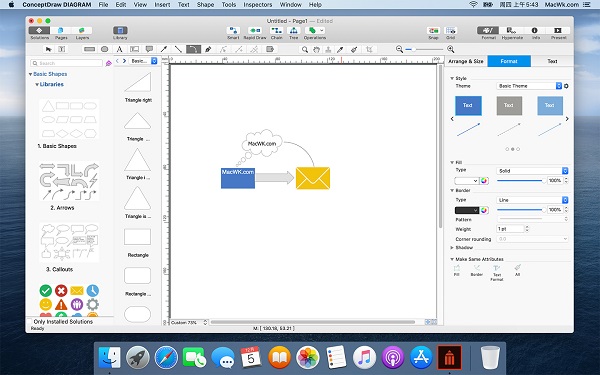Select the text selection tool
Viewport: 600px width, 375px height.
point(61,49)
